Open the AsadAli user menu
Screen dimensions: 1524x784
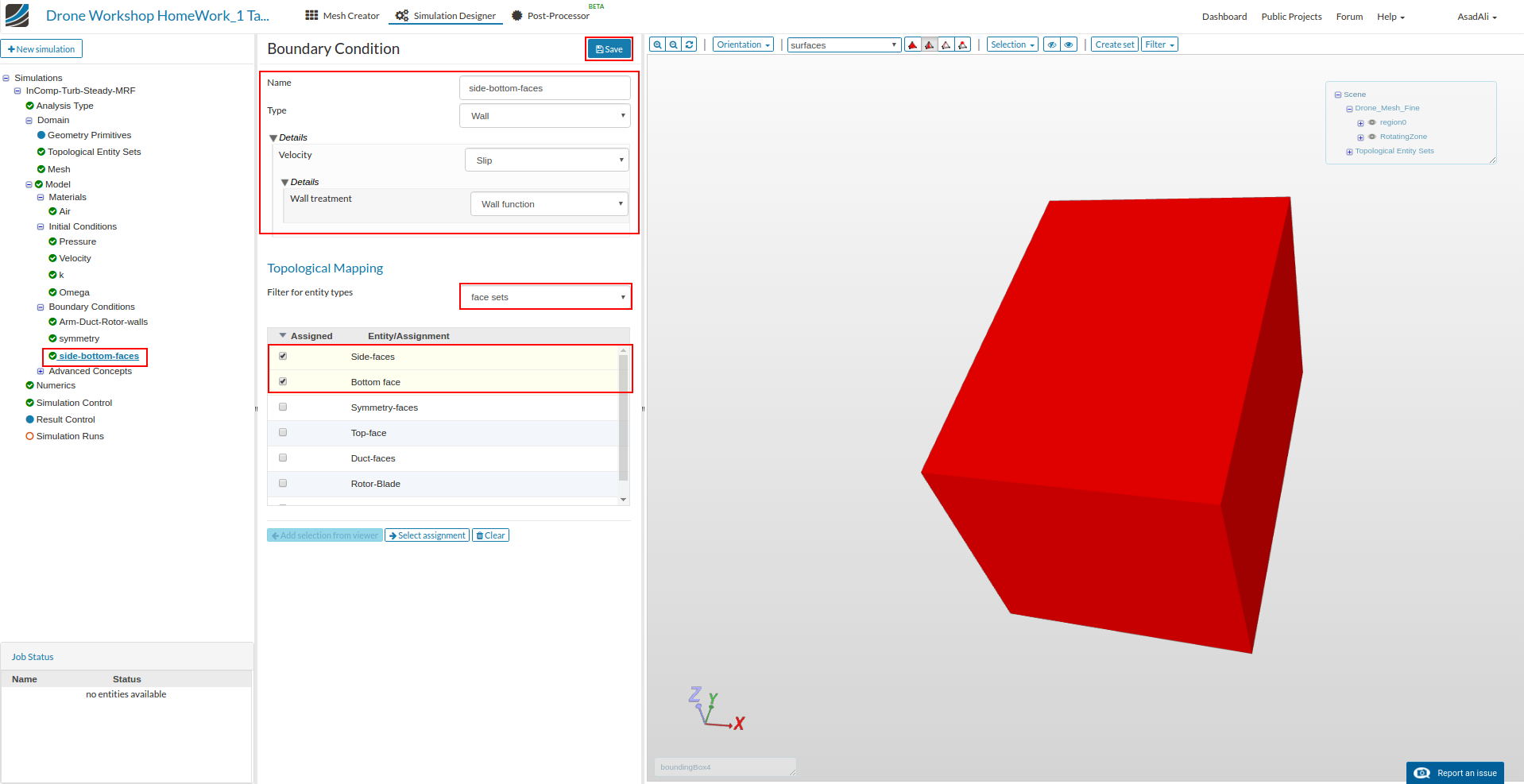click(1476, 17)
